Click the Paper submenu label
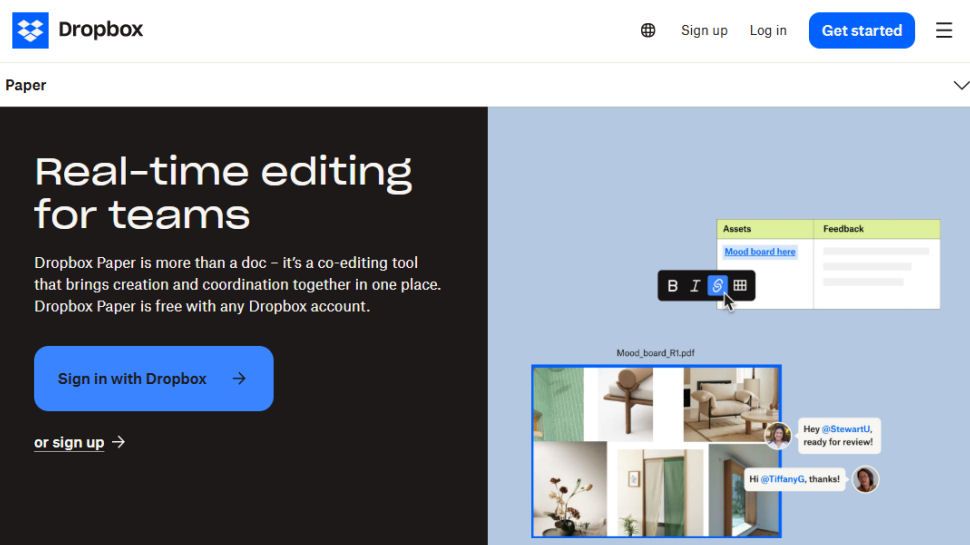This screenshot has width=970, height=545. [x=26, y=85]
